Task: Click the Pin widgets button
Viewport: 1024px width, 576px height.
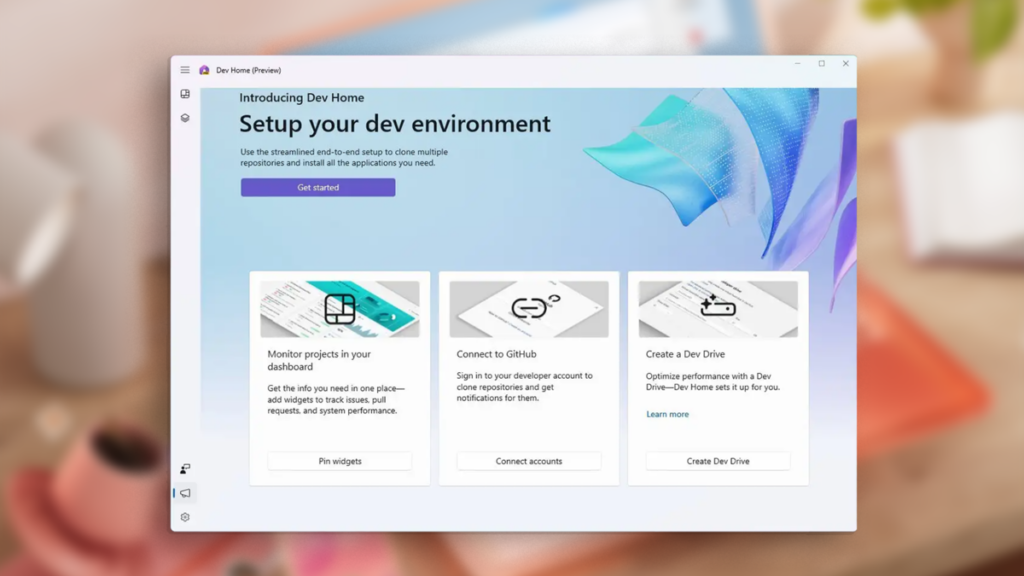Action: 340,461
